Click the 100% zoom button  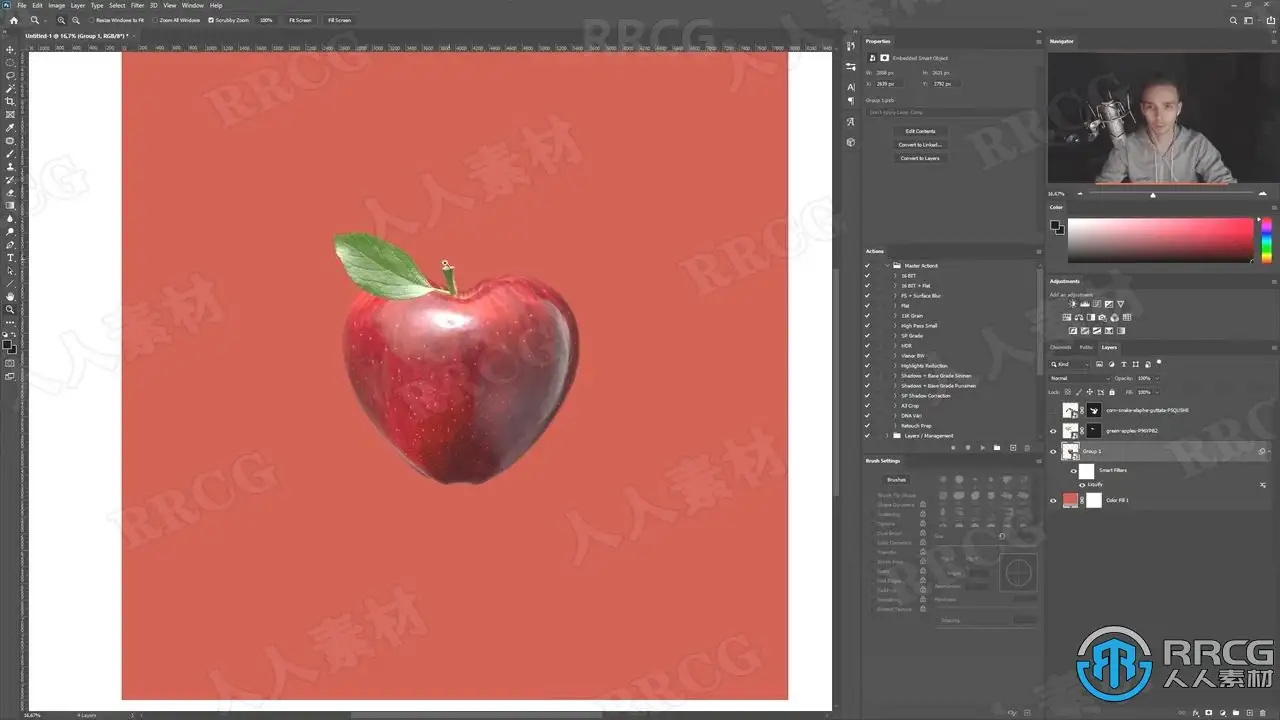click(267, 20)
